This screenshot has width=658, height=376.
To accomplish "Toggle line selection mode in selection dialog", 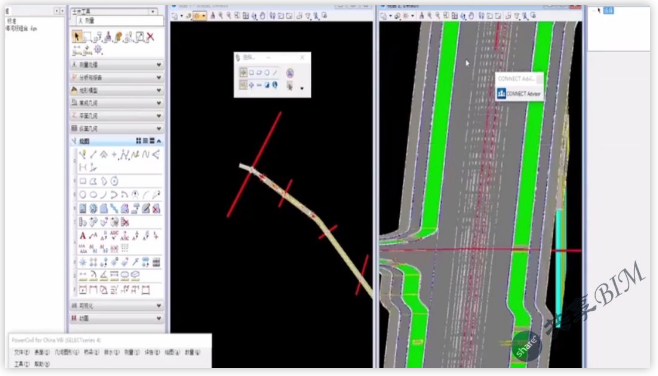I will (275, 73).
